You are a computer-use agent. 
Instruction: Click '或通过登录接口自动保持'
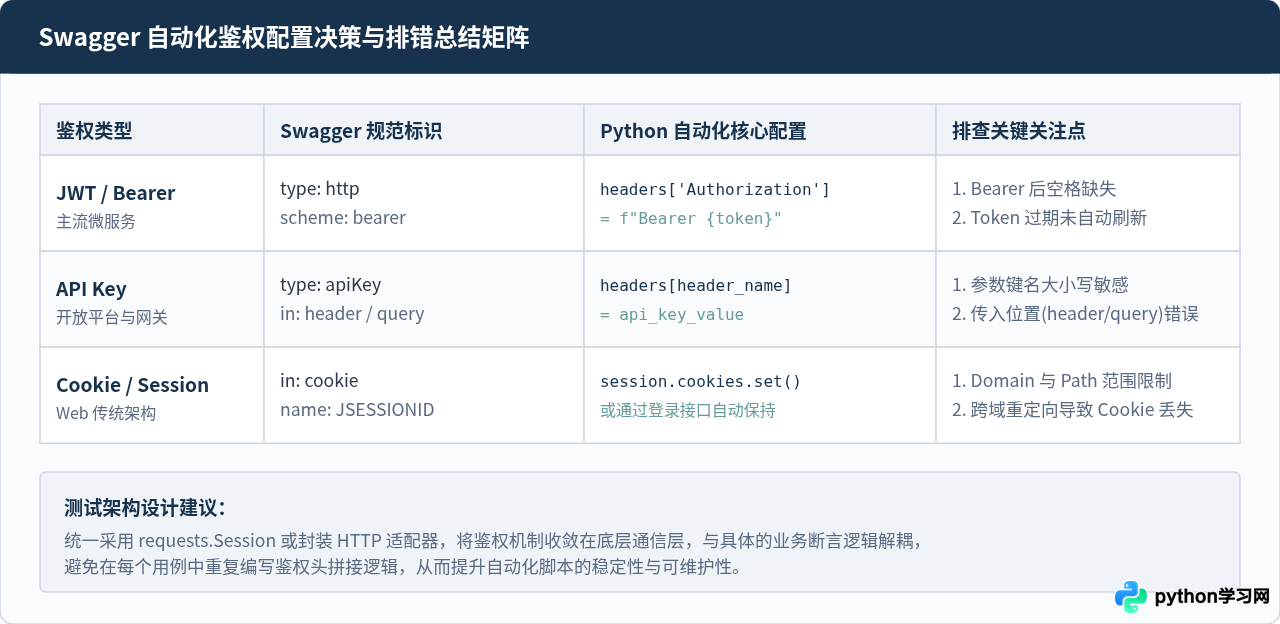click(688, 410)
